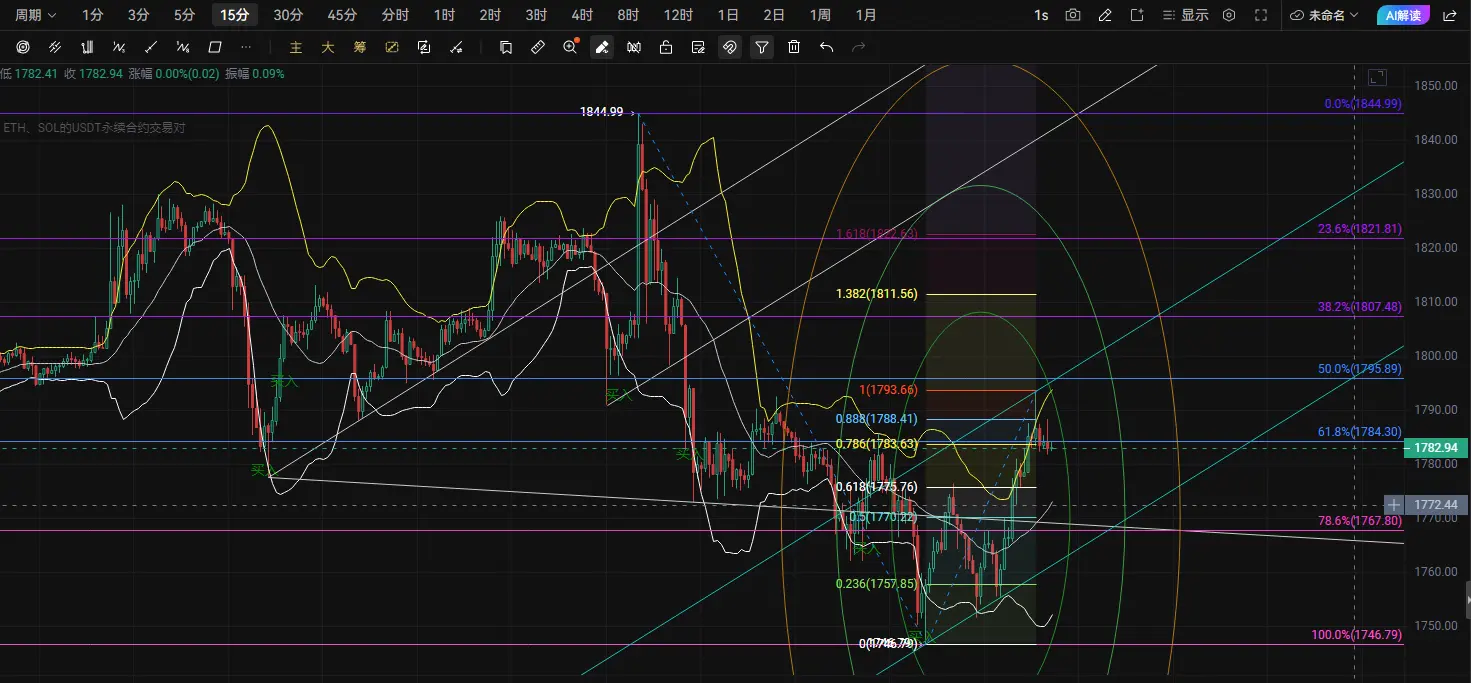Click the share arrow icon
The height and width of the screenshot is (683, 1471).
coord(1450,15)
